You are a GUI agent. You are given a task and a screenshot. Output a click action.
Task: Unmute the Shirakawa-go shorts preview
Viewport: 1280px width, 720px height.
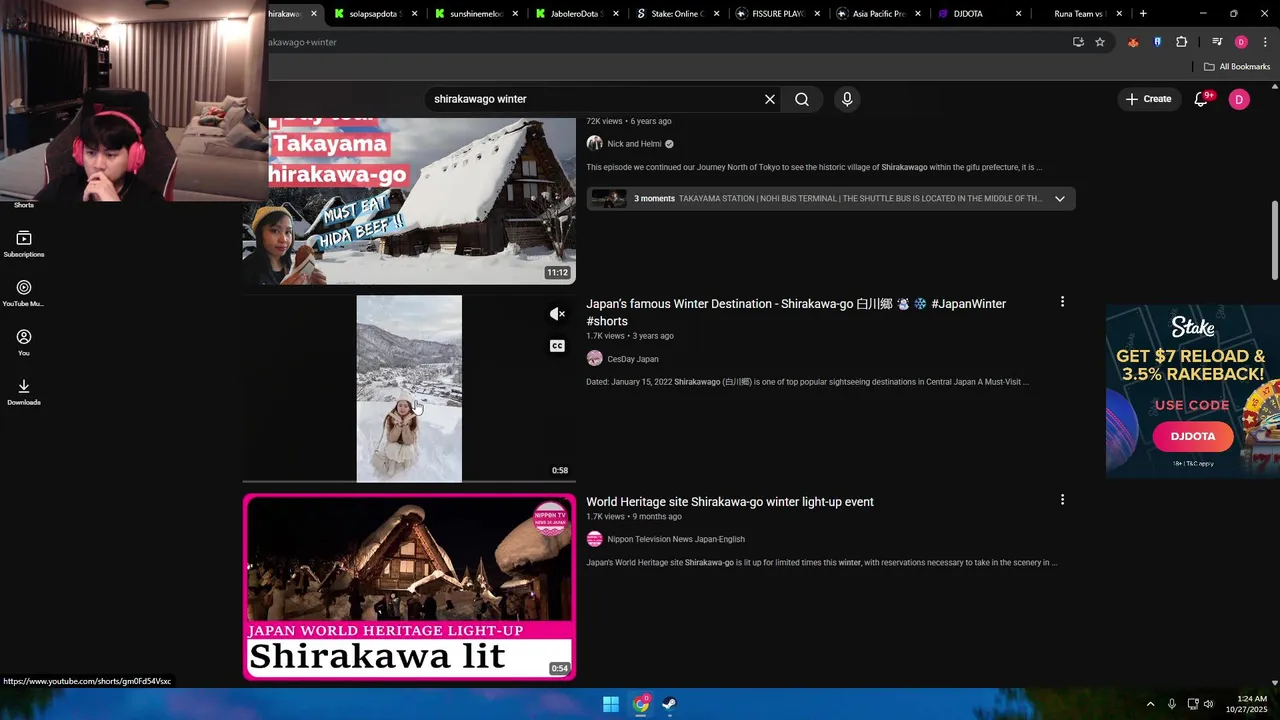(x=558, y=314)
